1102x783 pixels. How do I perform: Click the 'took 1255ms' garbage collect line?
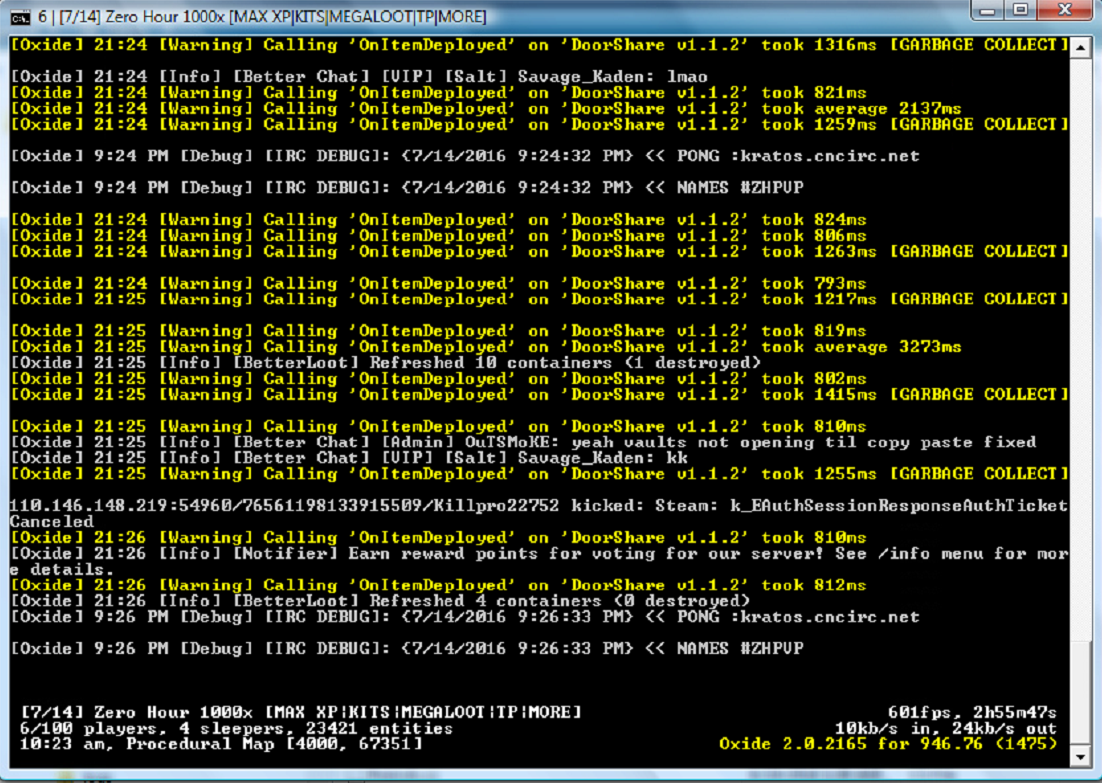pos(539,474)
